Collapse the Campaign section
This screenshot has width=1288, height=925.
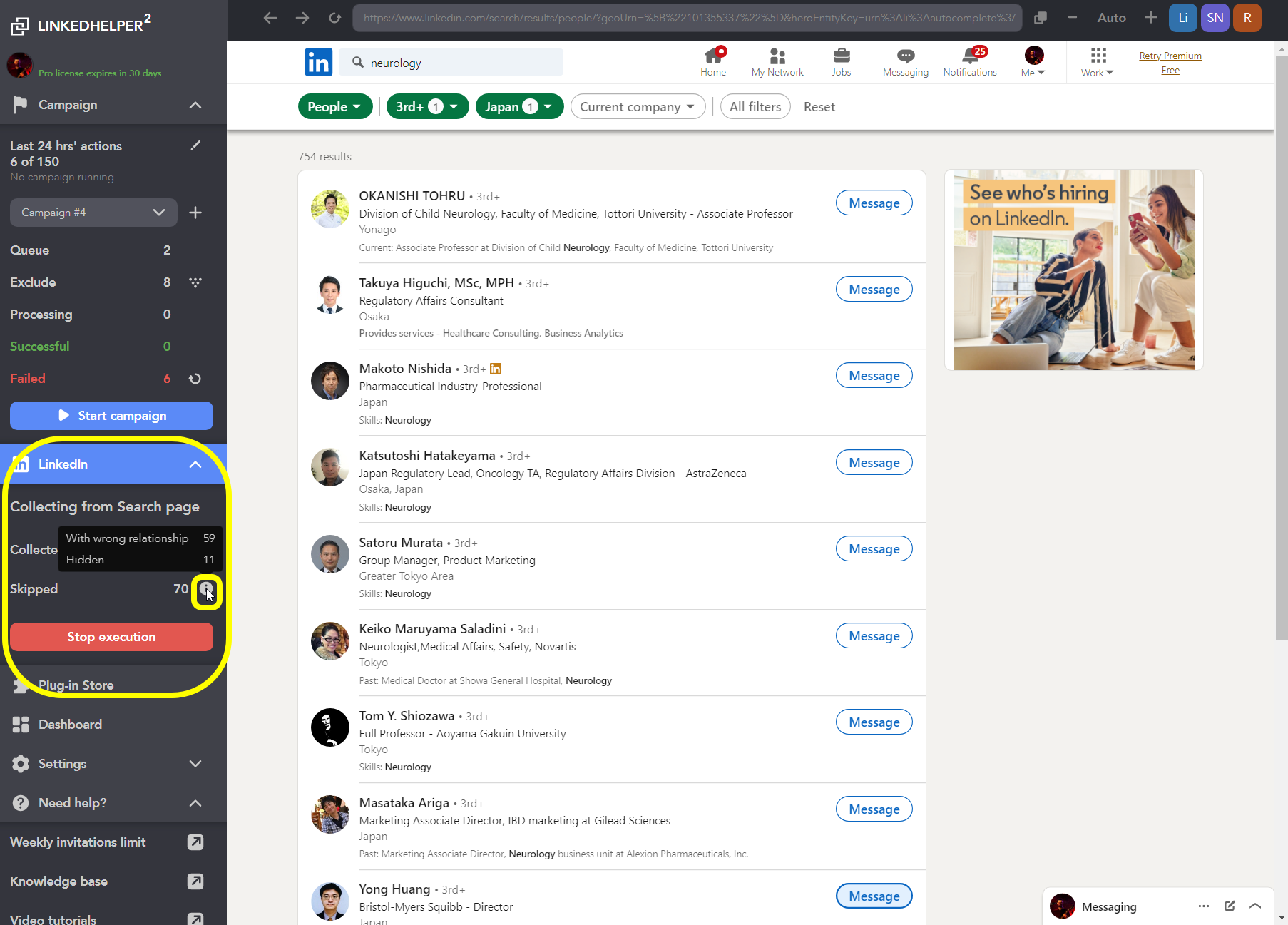195,105
